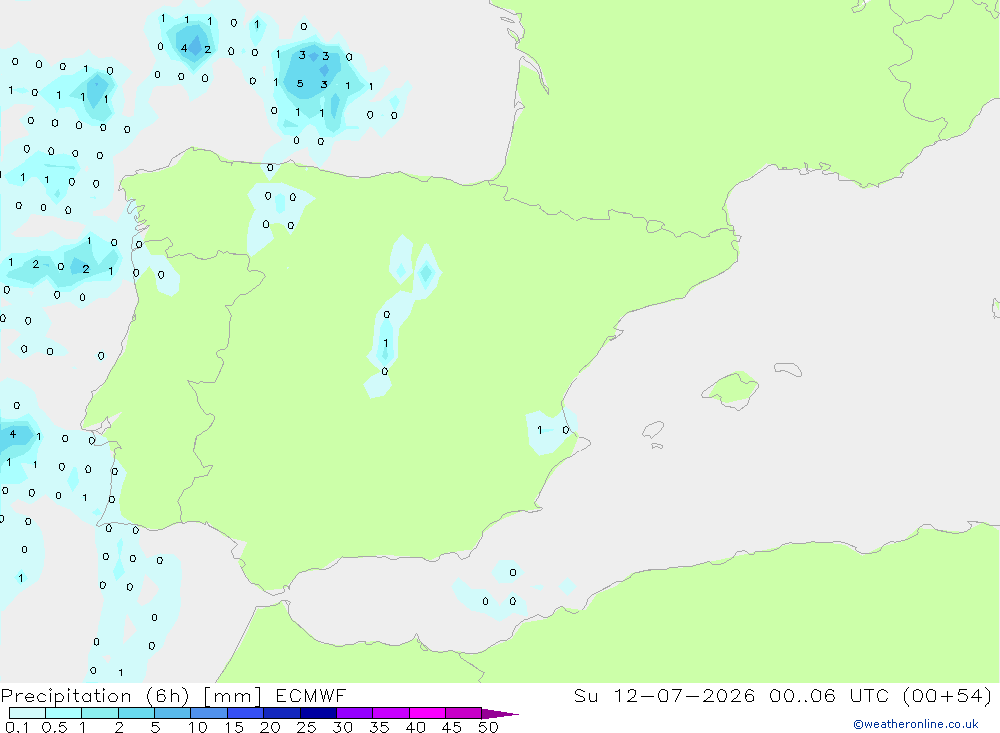The width and height of the screenshot is (1000, 733).
Task: Choose the 45–50 mm legend color swatch
Action: click(464, 713)
